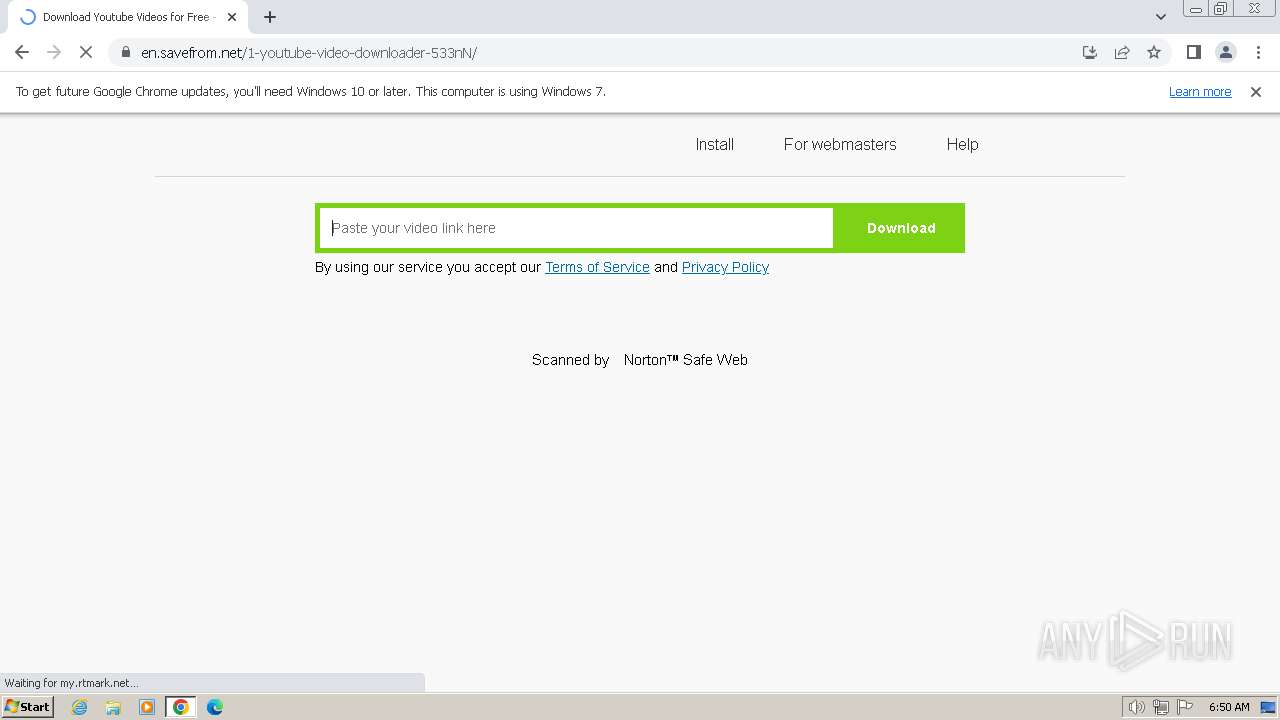Viewport: 1280px width, 720px height.
Task: Click the address bar URL
Action: 309,52
